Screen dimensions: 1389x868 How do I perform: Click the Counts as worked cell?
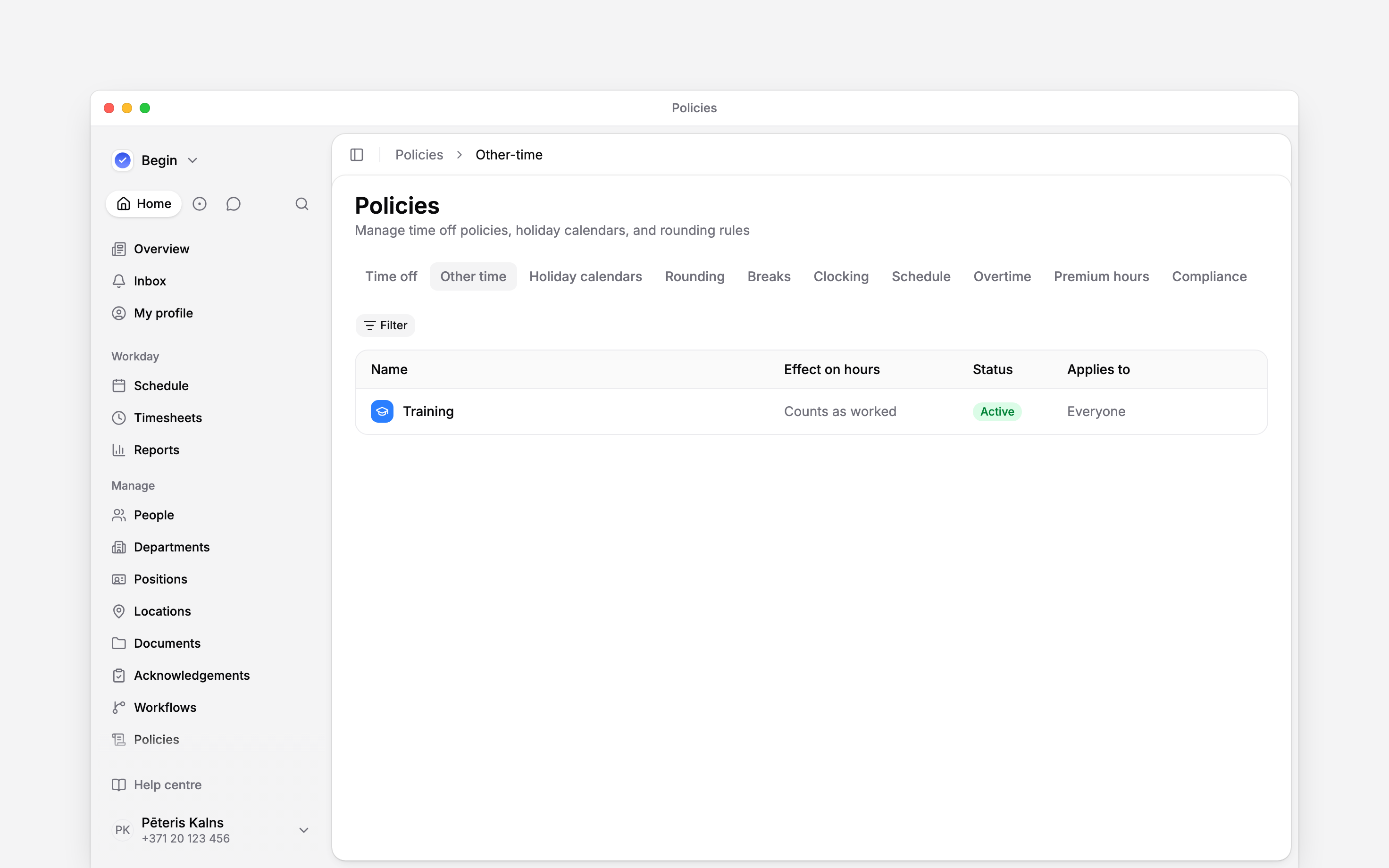(840, 412)
